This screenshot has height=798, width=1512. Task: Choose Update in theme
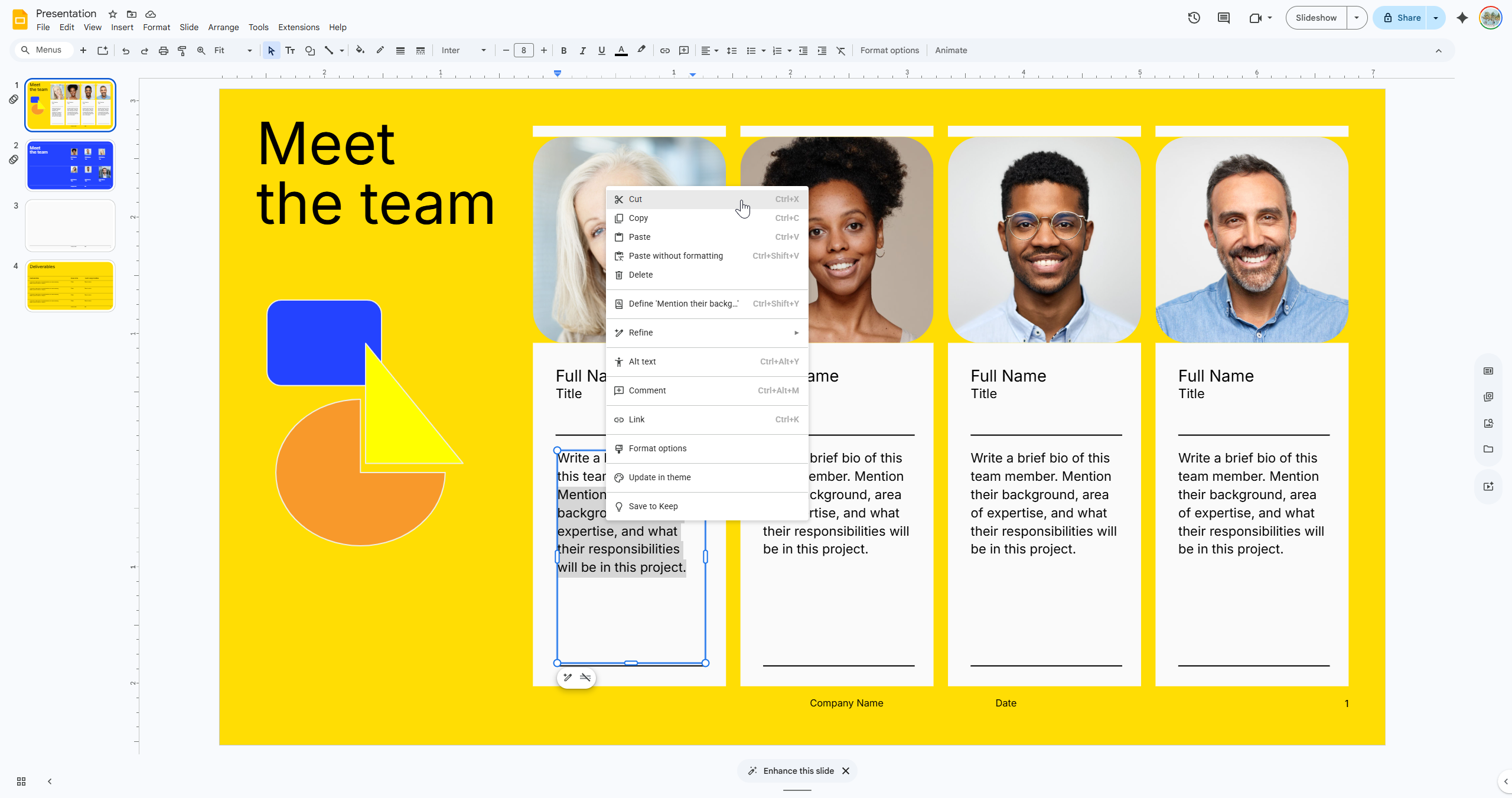point(707,477)
